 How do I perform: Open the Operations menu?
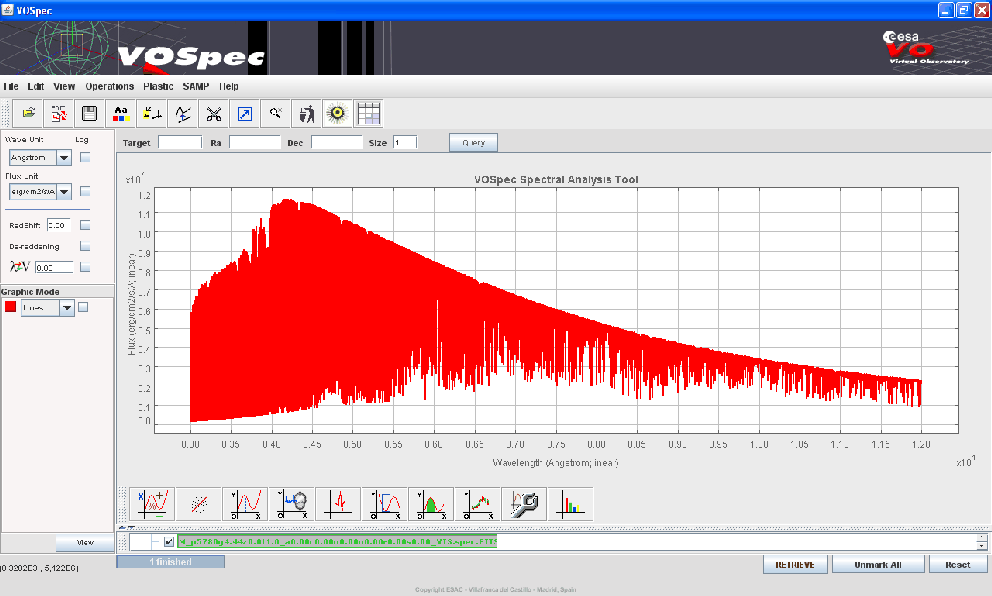click(x=109, y=87)
